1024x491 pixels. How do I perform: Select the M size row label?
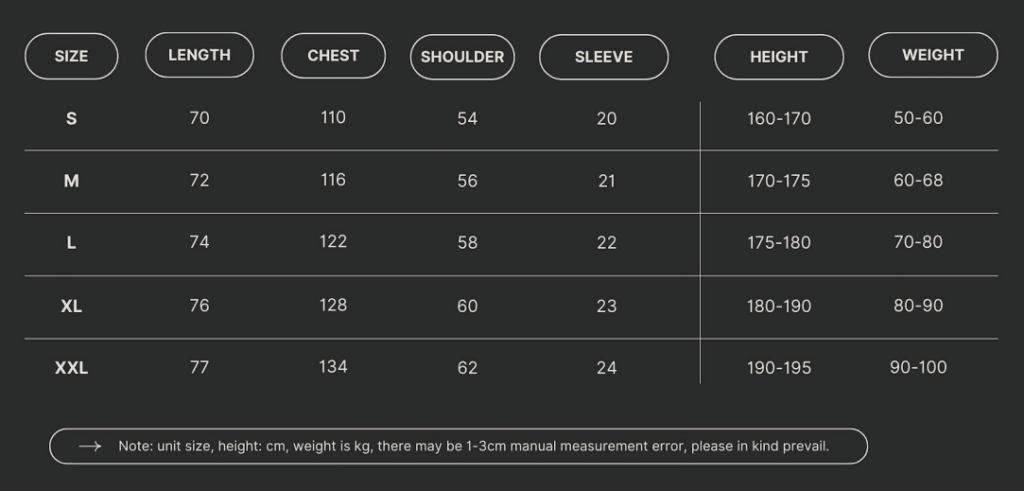point(71,181)
